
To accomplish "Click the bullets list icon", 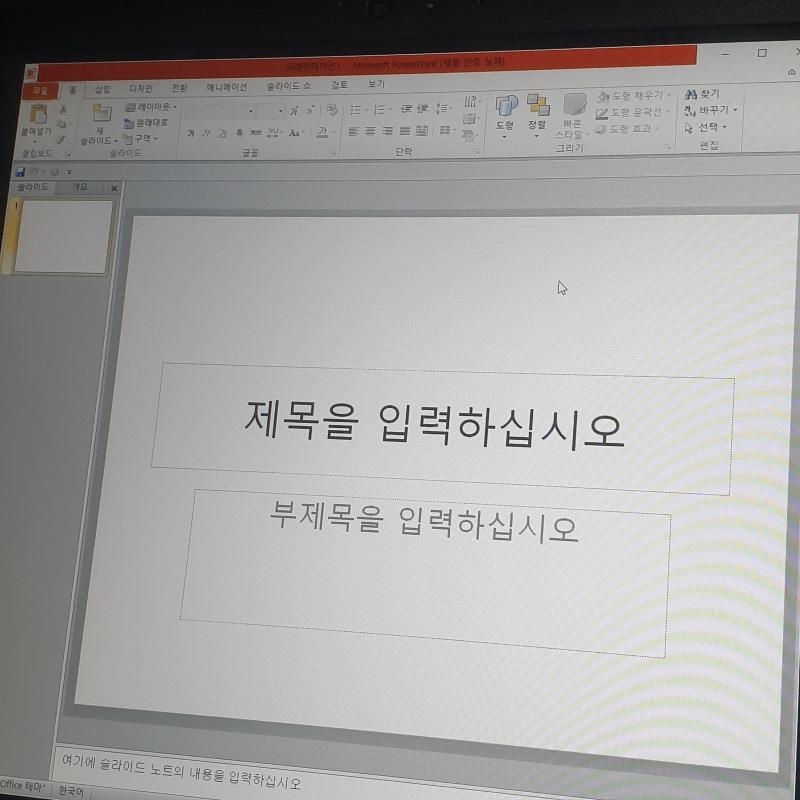I will [358, 110].
